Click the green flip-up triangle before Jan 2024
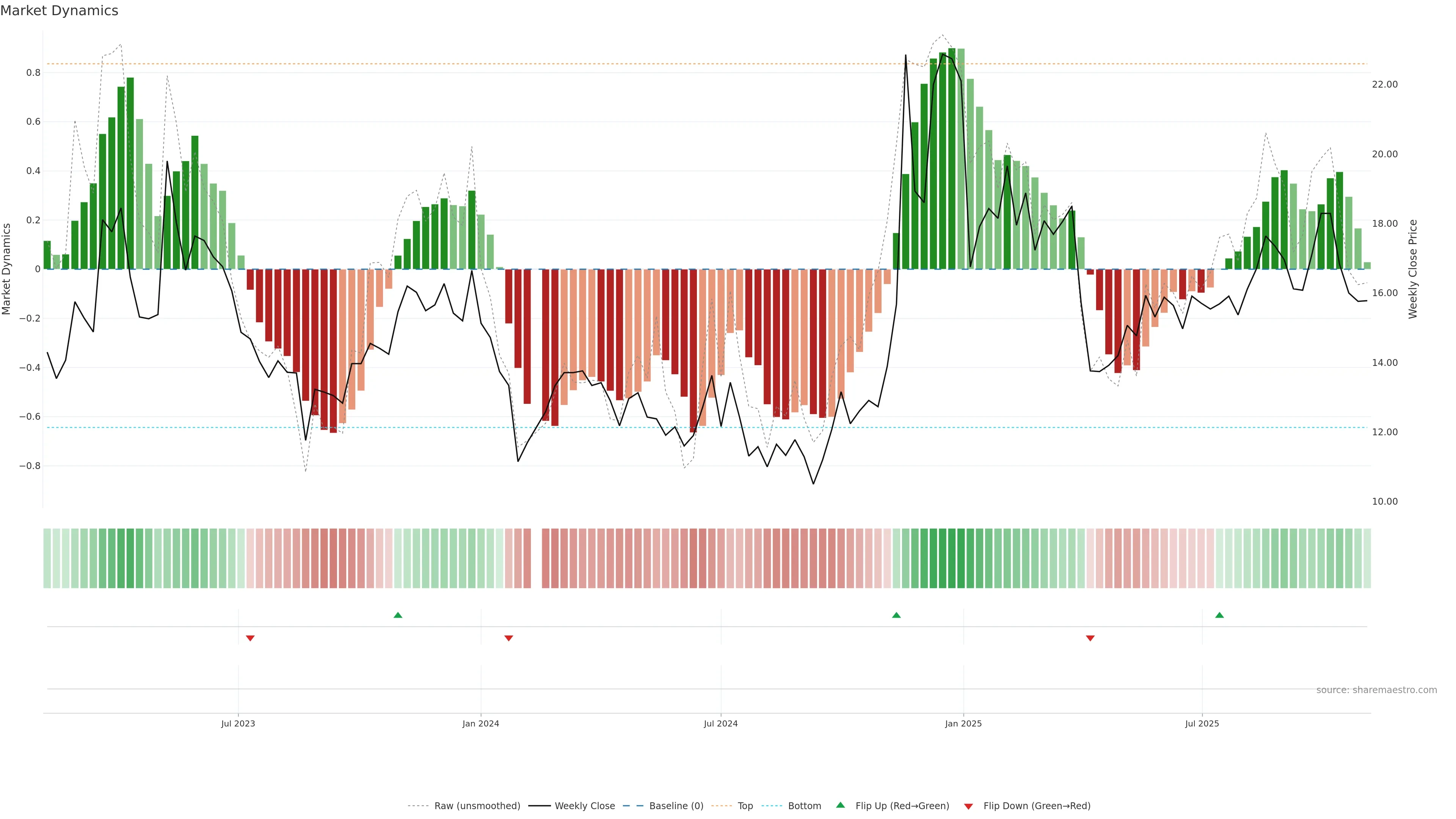 tap(398, 615)
